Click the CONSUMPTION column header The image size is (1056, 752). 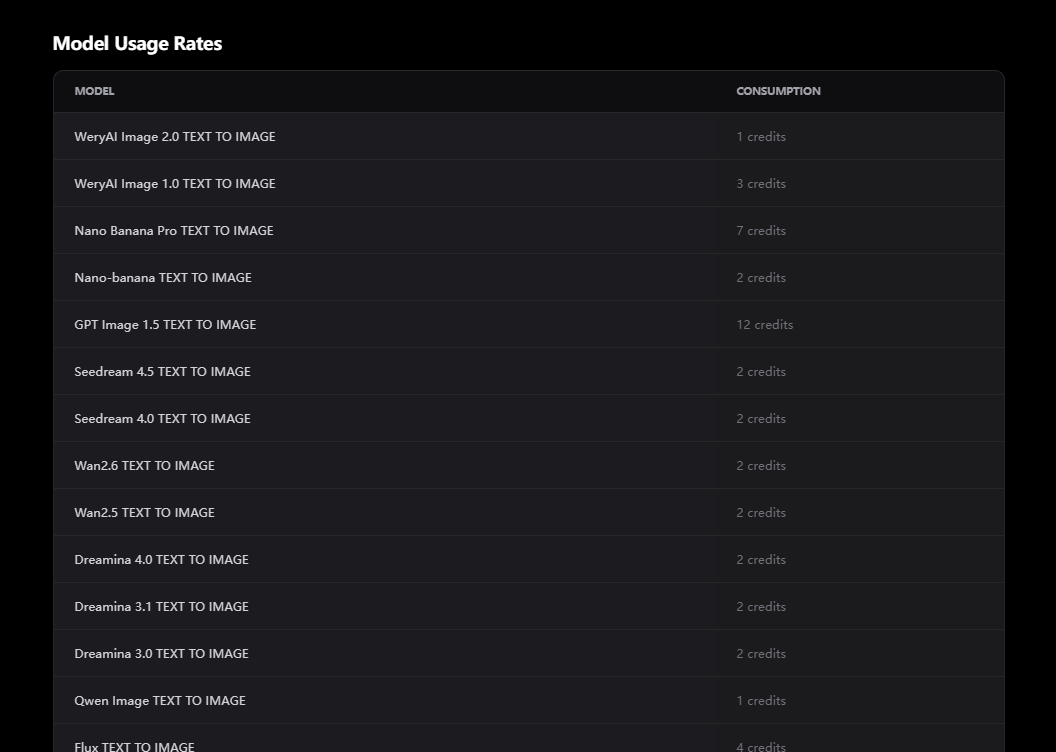(779, 91)
